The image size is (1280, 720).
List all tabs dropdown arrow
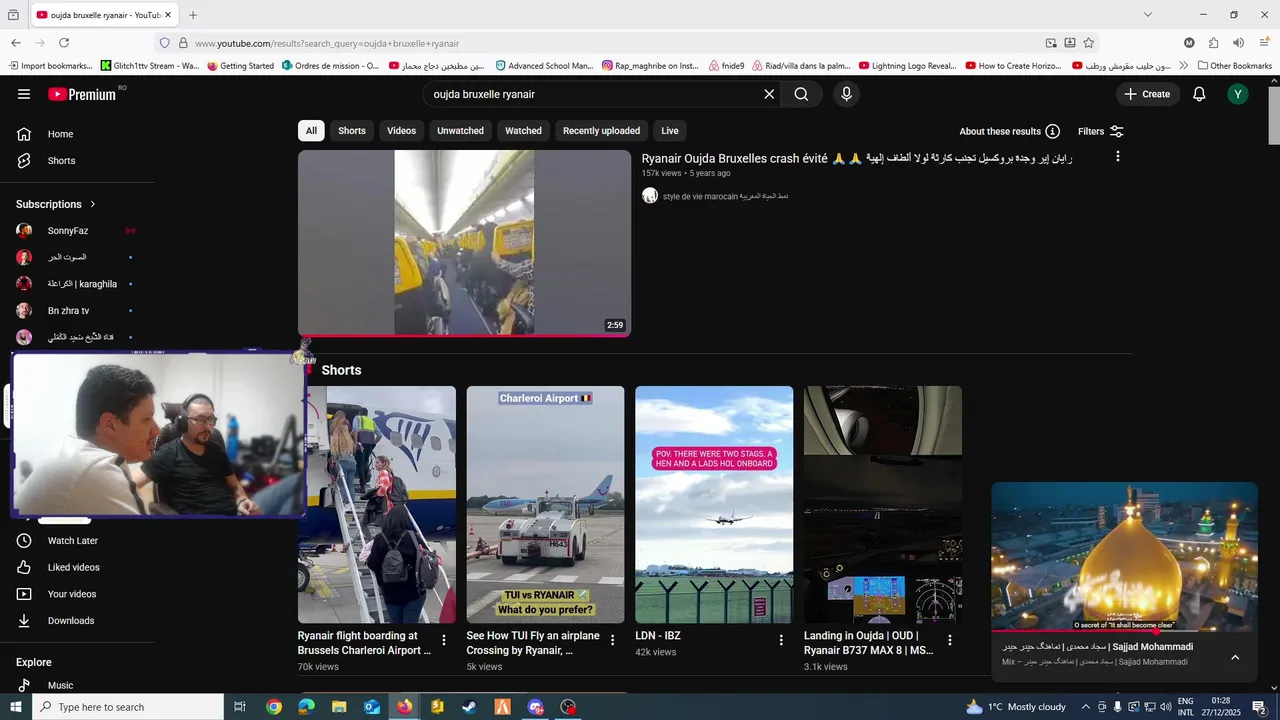point(1148,15)
